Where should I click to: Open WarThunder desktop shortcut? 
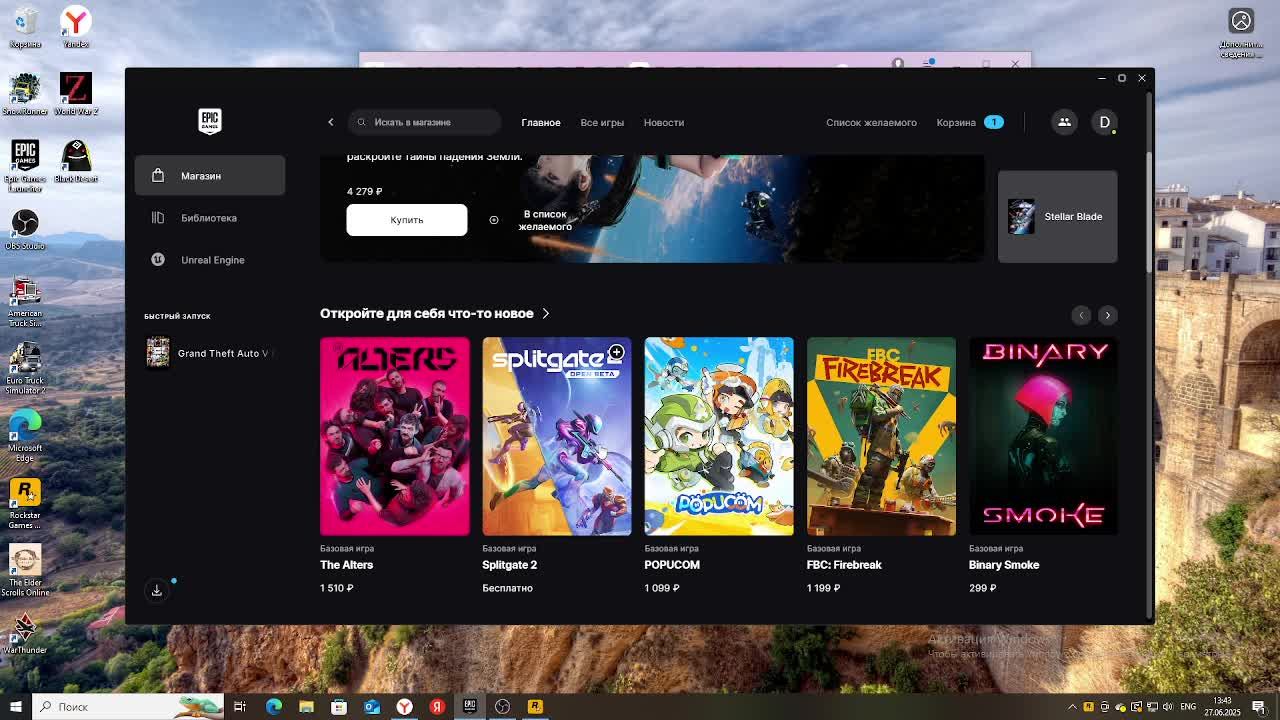click(x=25, y=633)
